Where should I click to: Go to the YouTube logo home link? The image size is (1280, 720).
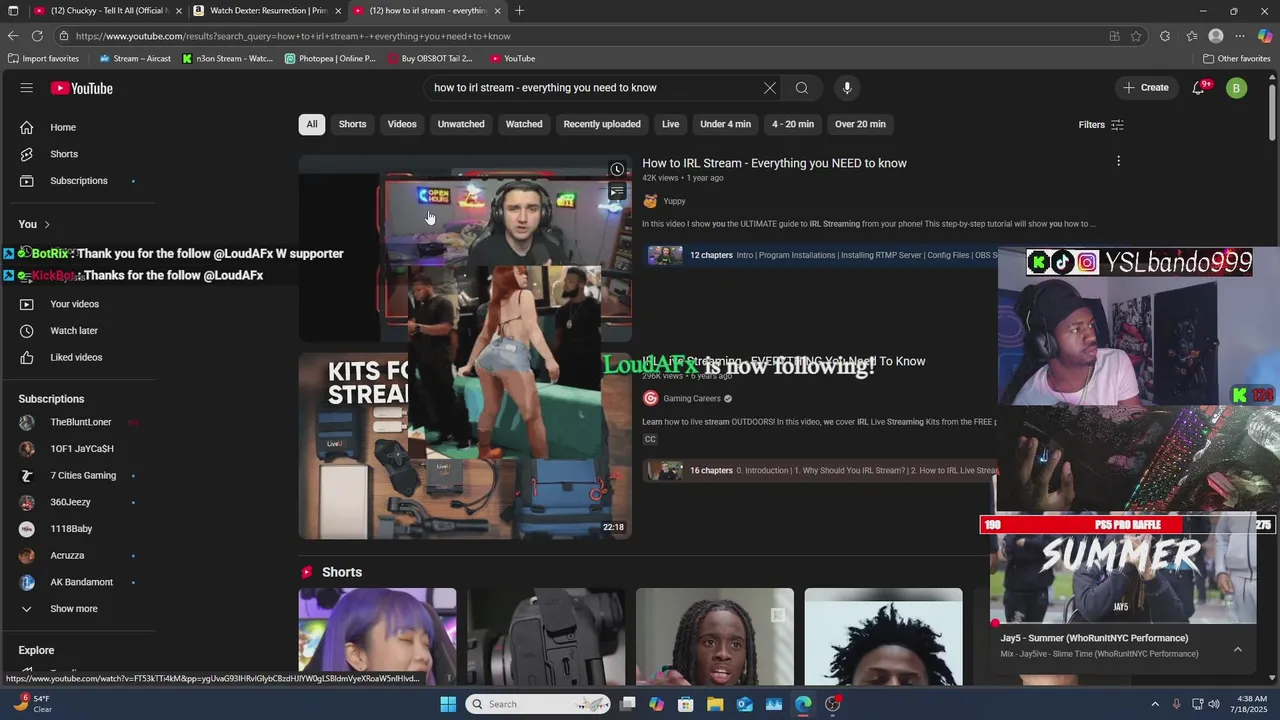tap(82, 88)
